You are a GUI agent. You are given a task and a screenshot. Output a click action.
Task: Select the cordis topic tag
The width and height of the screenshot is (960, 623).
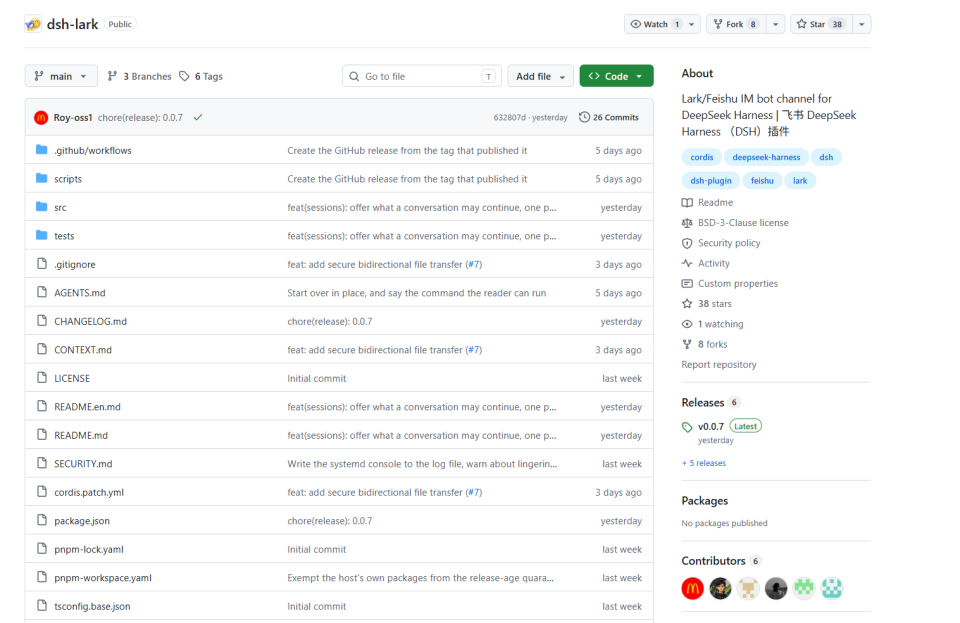coord(702,157)
